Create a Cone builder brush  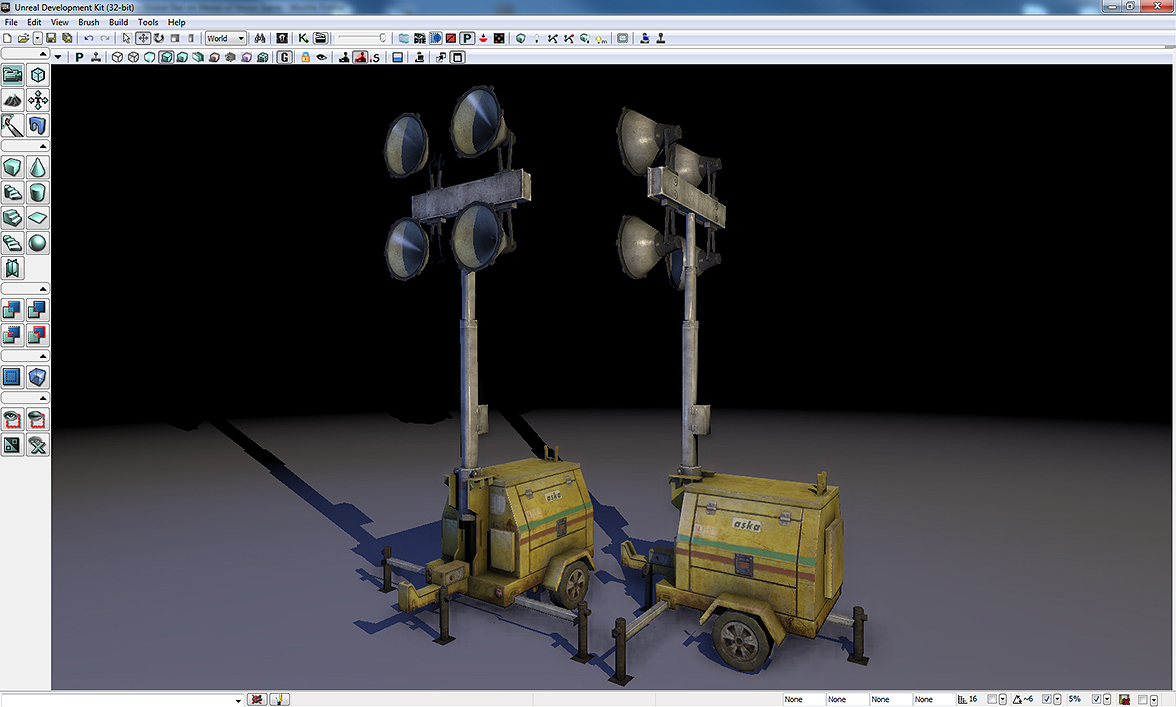(x=38, y=167)
